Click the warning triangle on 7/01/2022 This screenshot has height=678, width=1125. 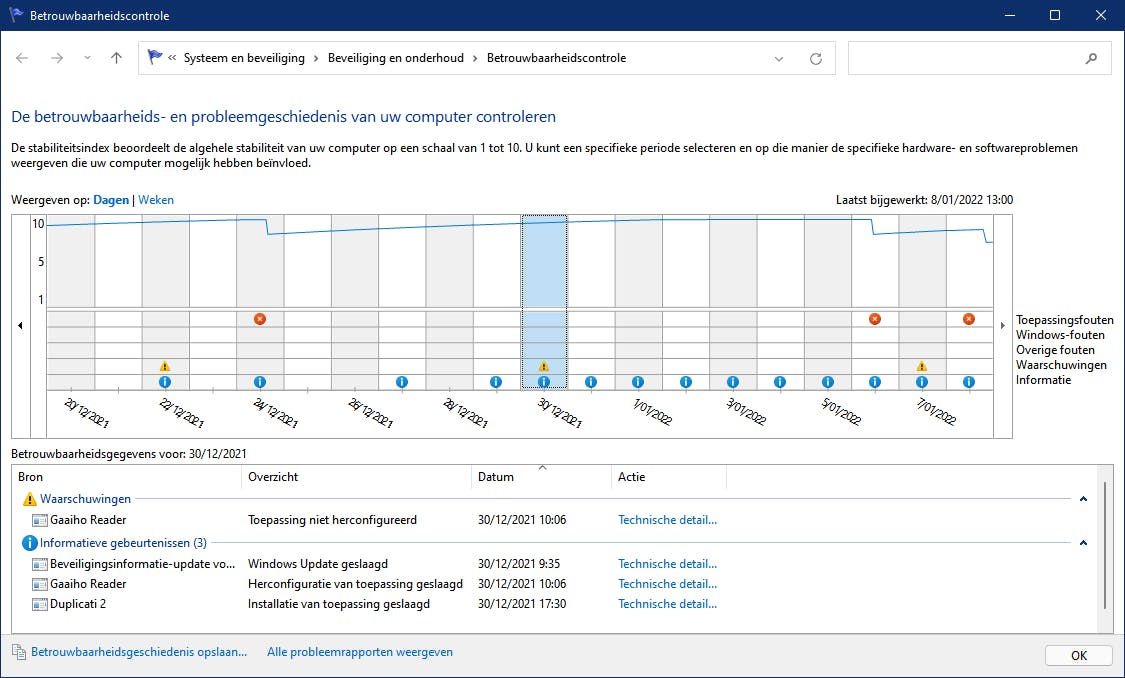click(922, 366)
